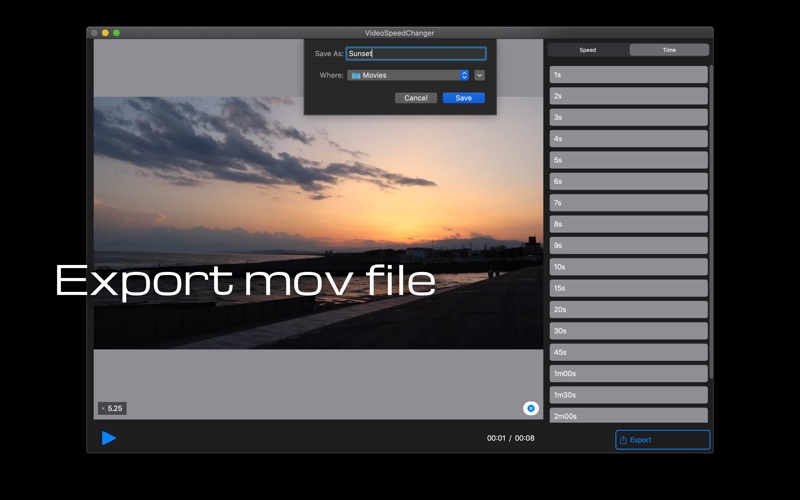Select the 9s duration preset
This screenshot has height=500, width=800.
629,245
